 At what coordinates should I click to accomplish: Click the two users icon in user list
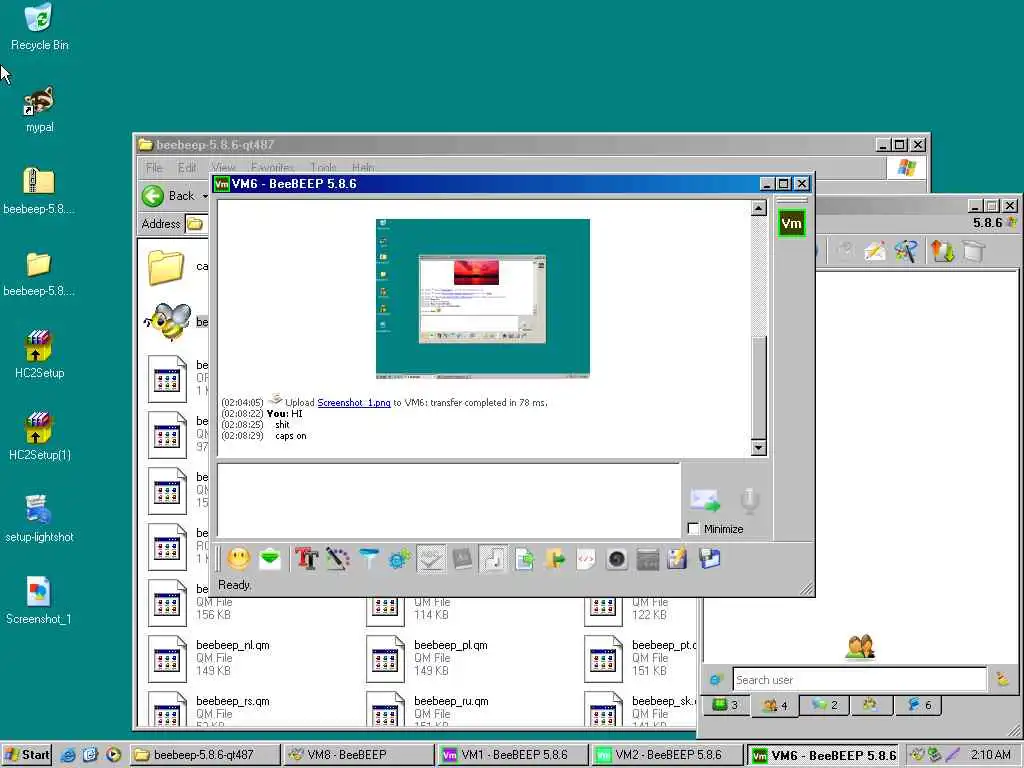860,647
